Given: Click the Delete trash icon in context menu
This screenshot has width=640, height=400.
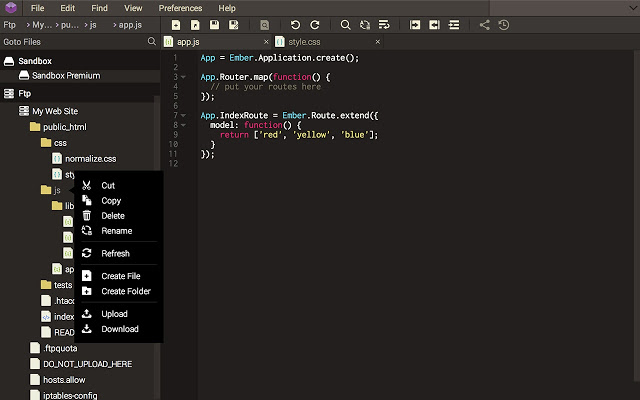Looking at the screenshot, I should (x=87, y=216).
